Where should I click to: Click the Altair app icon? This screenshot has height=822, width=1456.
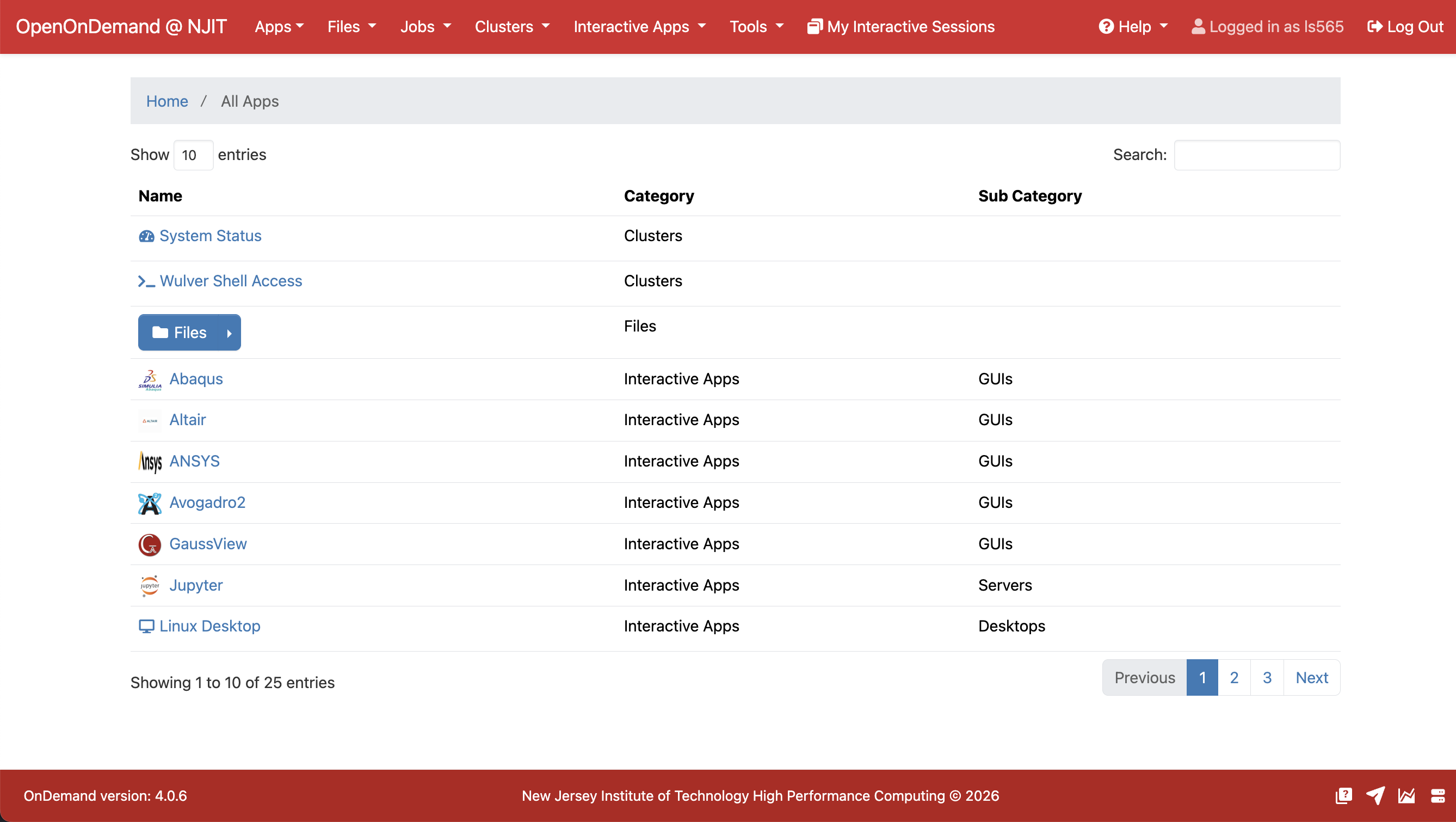tap(150, 421)
